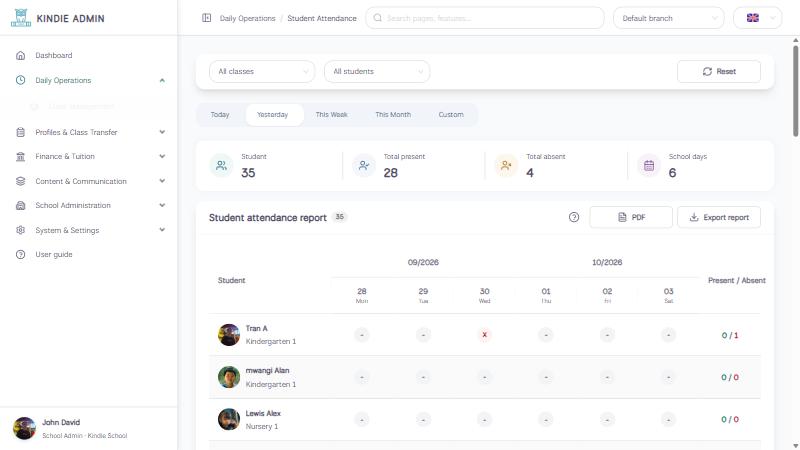The image size is (800, 450).
Task: Click the Student count people icon
Action: tap(221, 165)
